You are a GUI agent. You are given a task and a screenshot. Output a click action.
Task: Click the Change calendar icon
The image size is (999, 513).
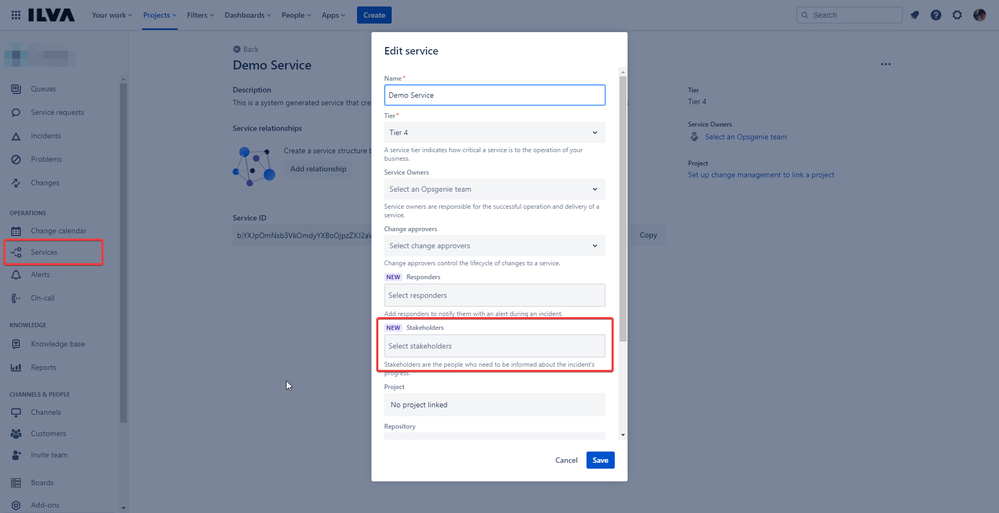pyautogui.click(x=17, y=231)
